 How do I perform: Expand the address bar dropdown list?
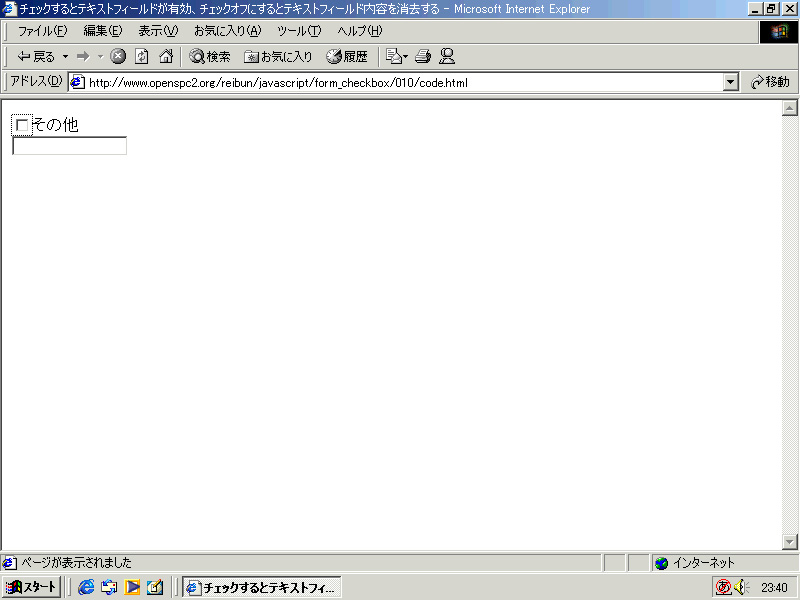pos(731,82)
